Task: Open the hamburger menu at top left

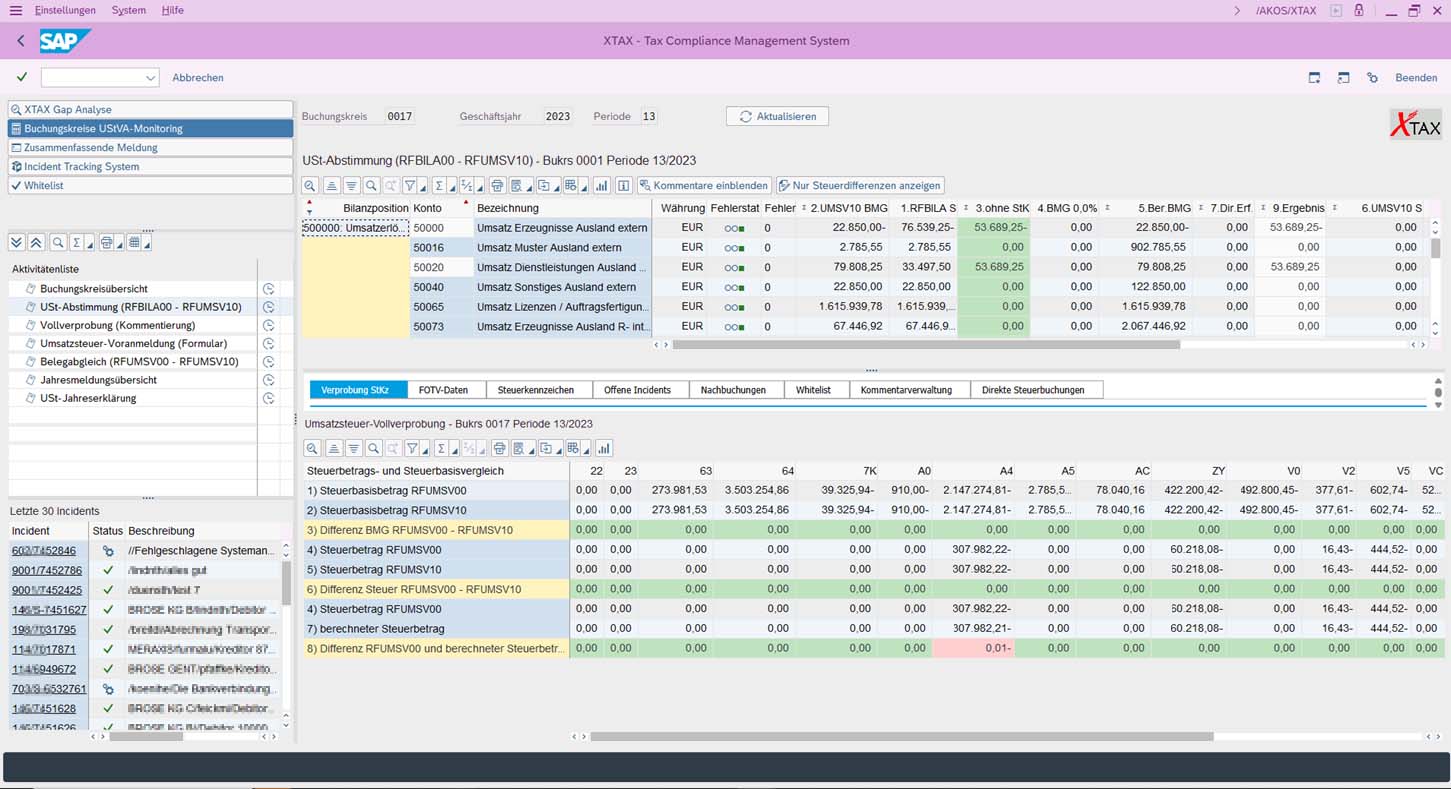Action: point(15,10)
